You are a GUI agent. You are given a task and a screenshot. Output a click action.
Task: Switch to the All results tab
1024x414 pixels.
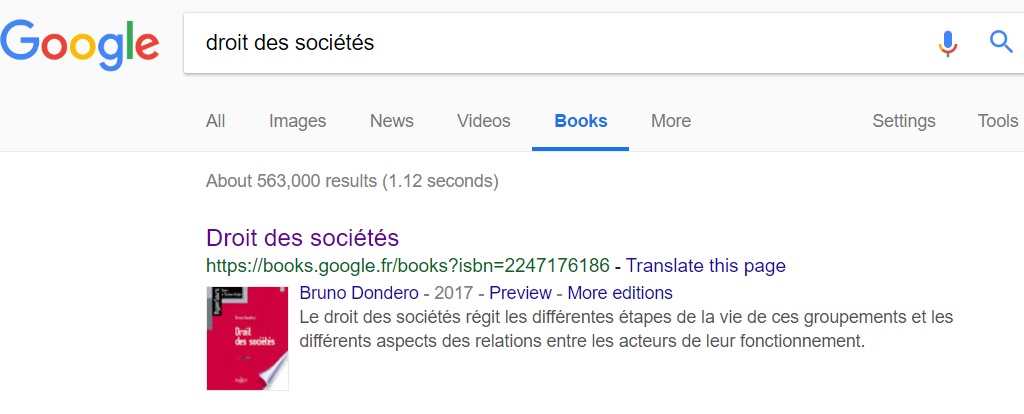point(216,121)
